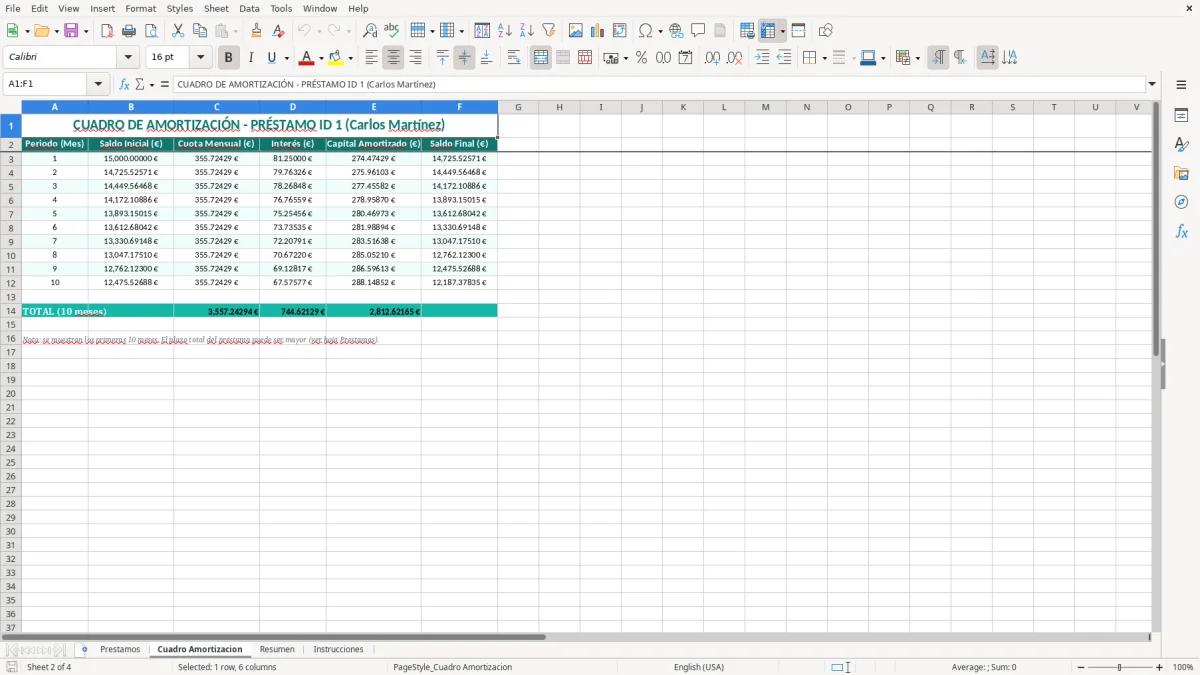
Task: Expand Name Box dropdown
Action: pos(98,85)
